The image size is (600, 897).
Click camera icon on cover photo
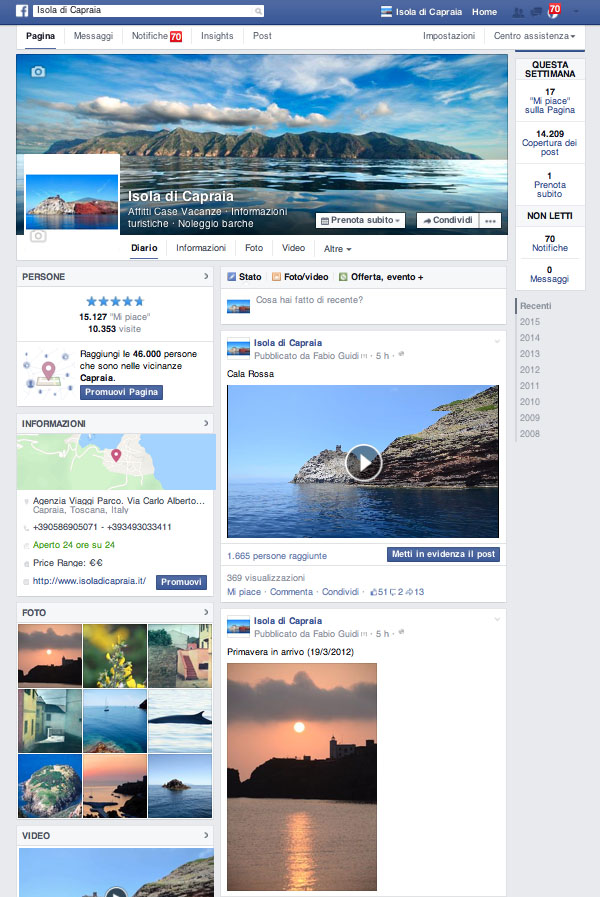[38, 72]
